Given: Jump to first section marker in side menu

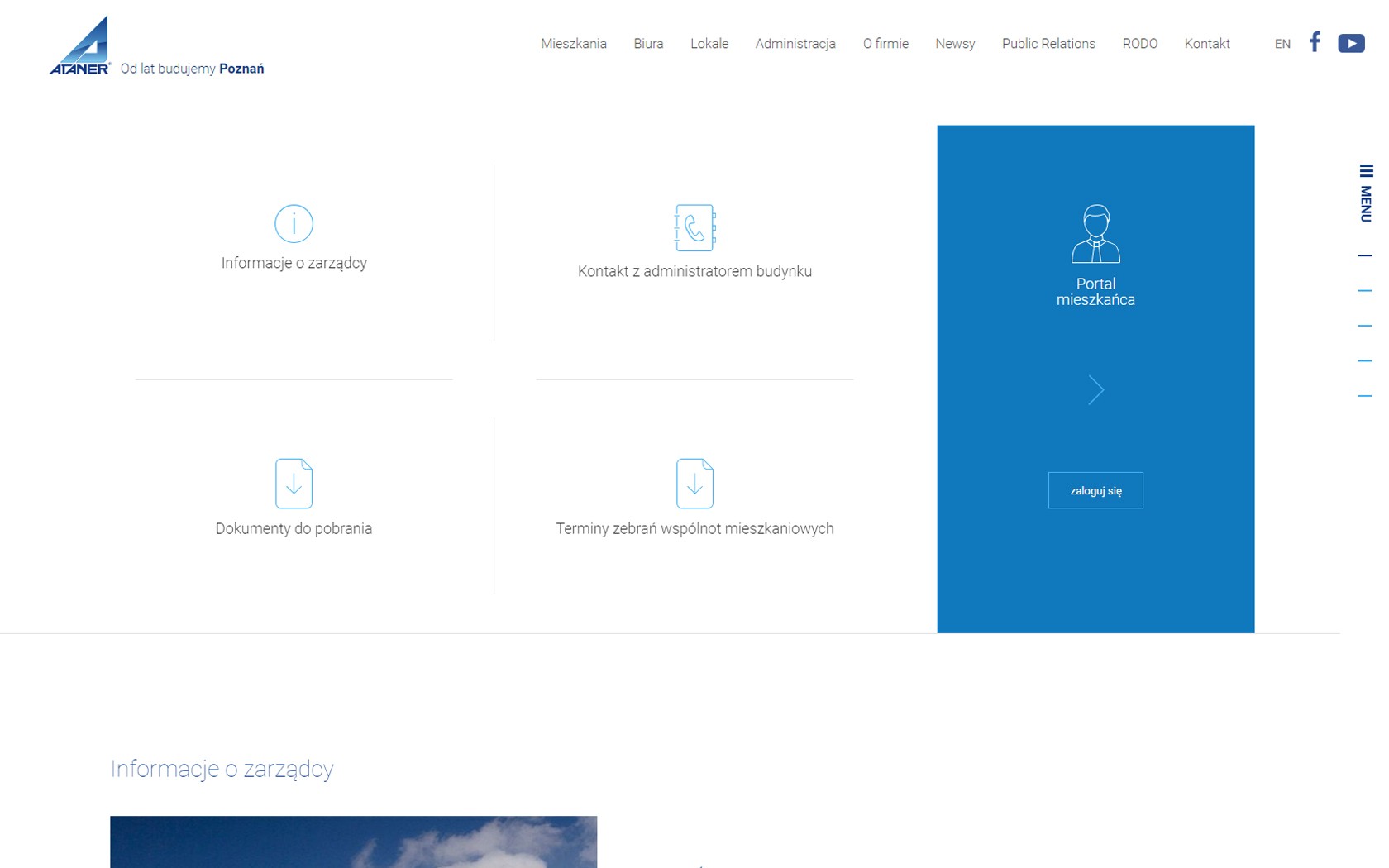Looking at the screenshot, I should pos(1365,255).
